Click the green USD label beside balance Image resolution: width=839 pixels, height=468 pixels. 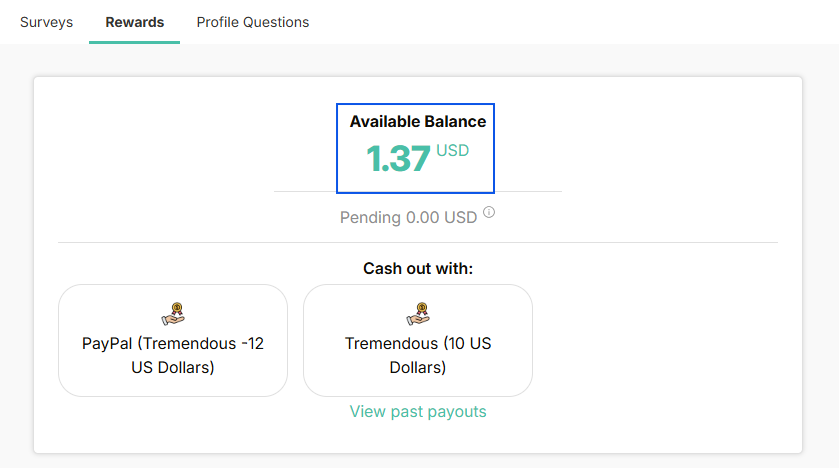[452, 151]
